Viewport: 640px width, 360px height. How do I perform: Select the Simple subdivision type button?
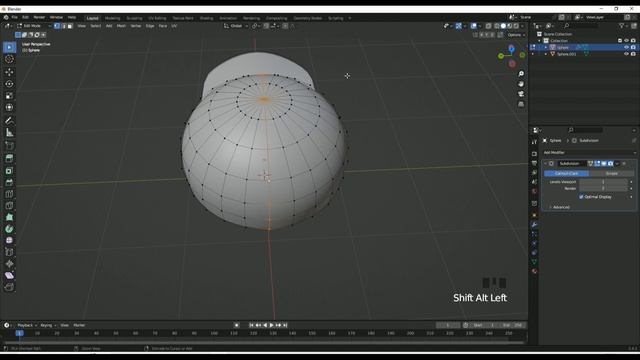(611, 173)
